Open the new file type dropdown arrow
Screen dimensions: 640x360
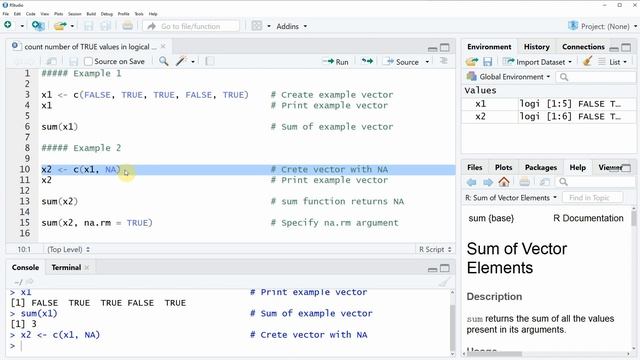(22, 26)
